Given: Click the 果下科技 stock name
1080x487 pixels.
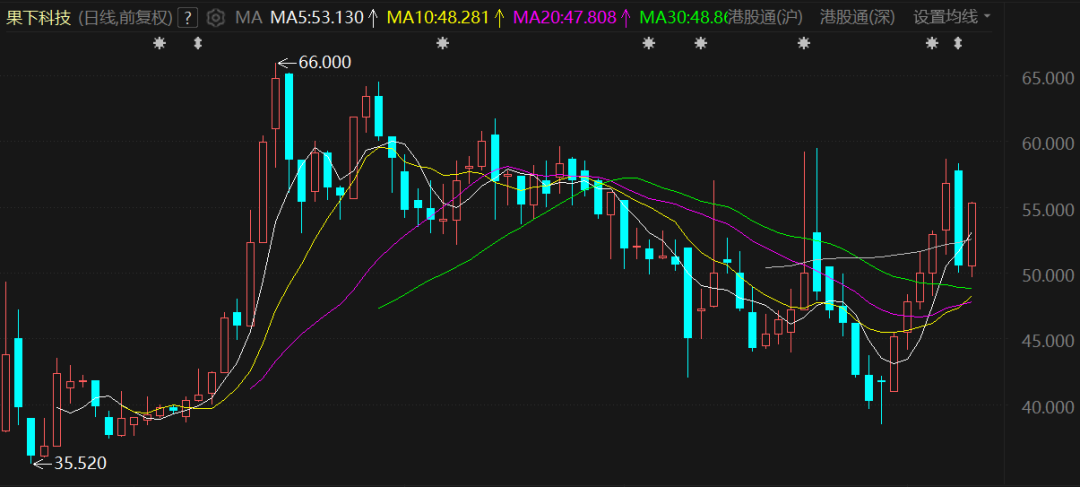Looking at the screenshot, I should pos(39,17).
